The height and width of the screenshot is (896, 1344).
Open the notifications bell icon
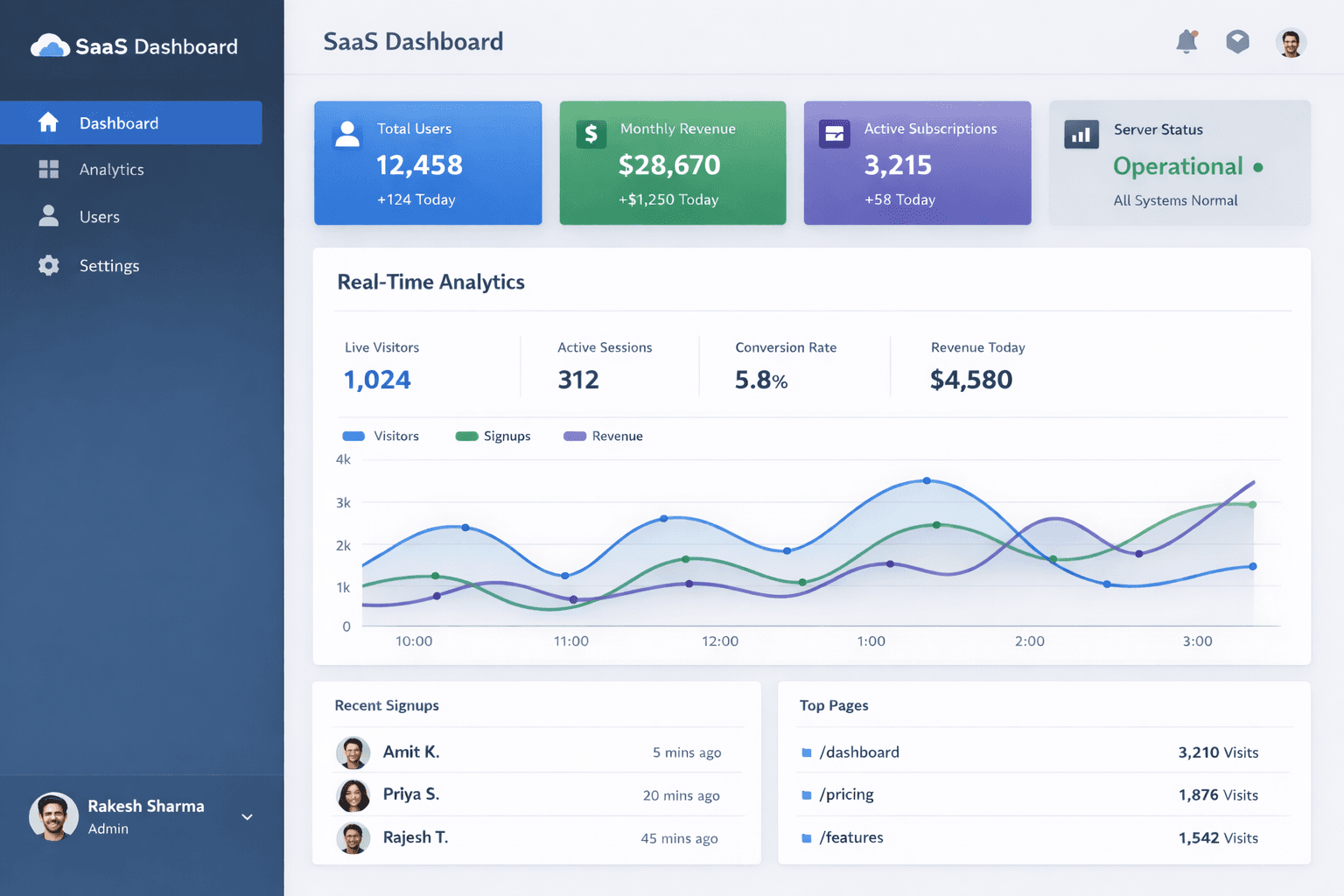(x=1186, y=41)
